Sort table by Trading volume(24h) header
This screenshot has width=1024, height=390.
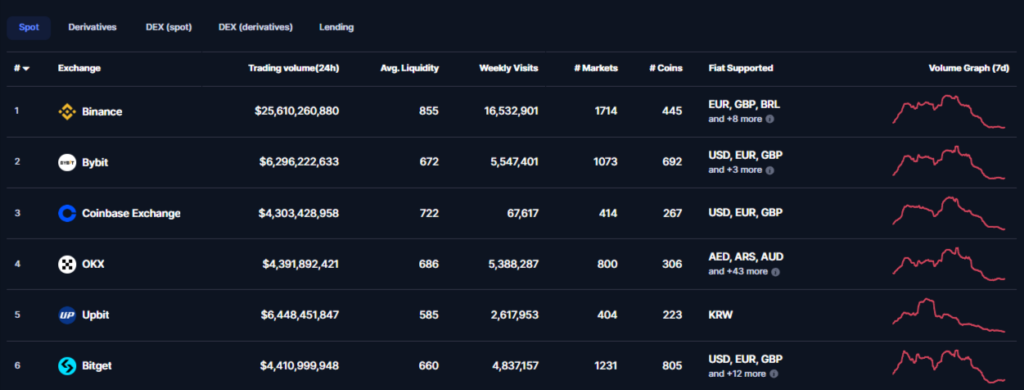(x=294, y=68)
